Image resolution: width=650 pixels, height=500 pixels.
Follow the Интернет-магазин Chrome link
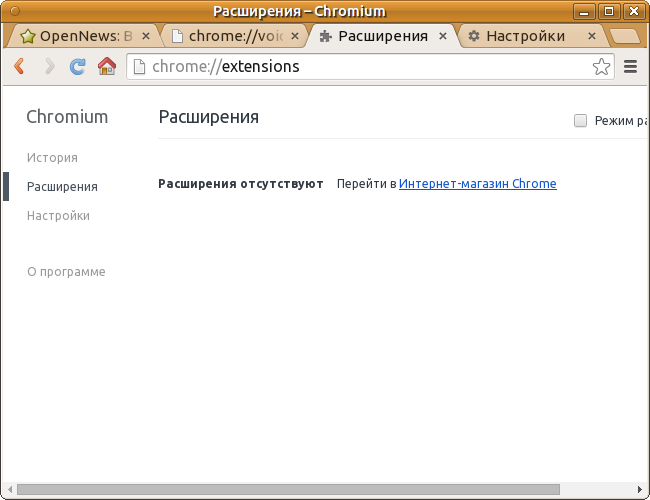478,183
